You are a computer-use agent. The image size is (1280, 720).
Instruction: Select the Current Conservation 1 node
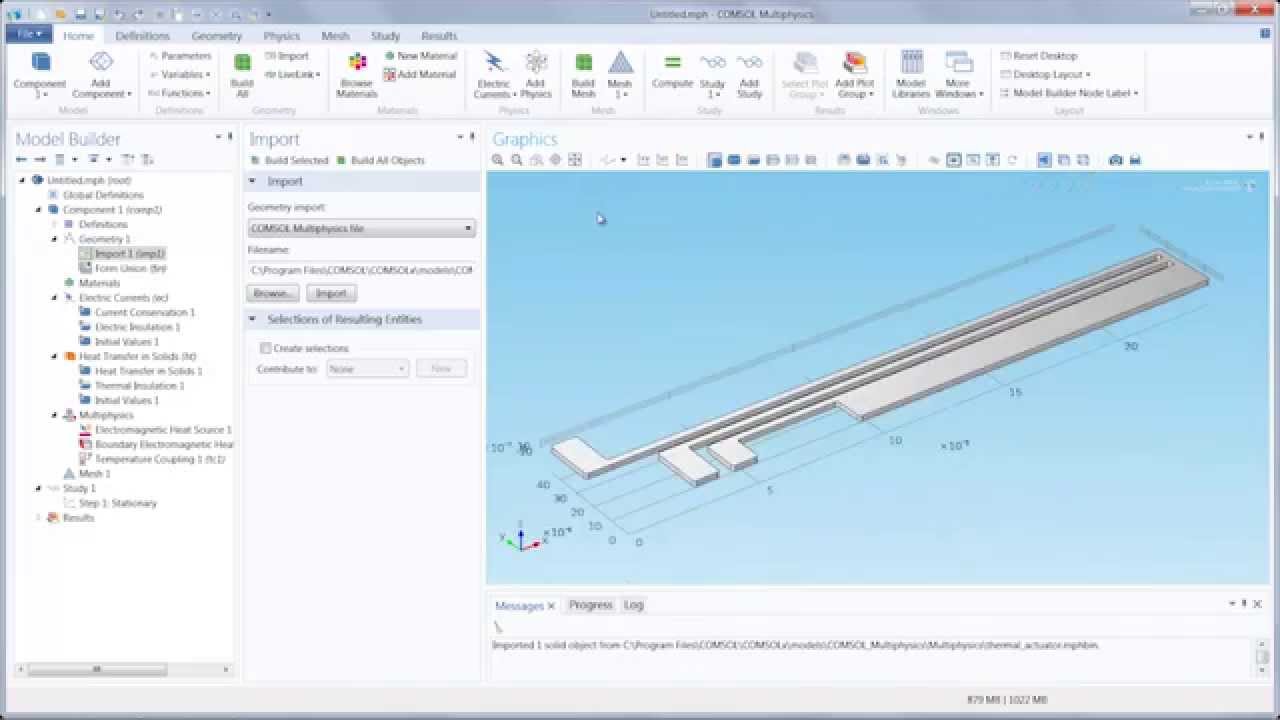tap(137, 312)
